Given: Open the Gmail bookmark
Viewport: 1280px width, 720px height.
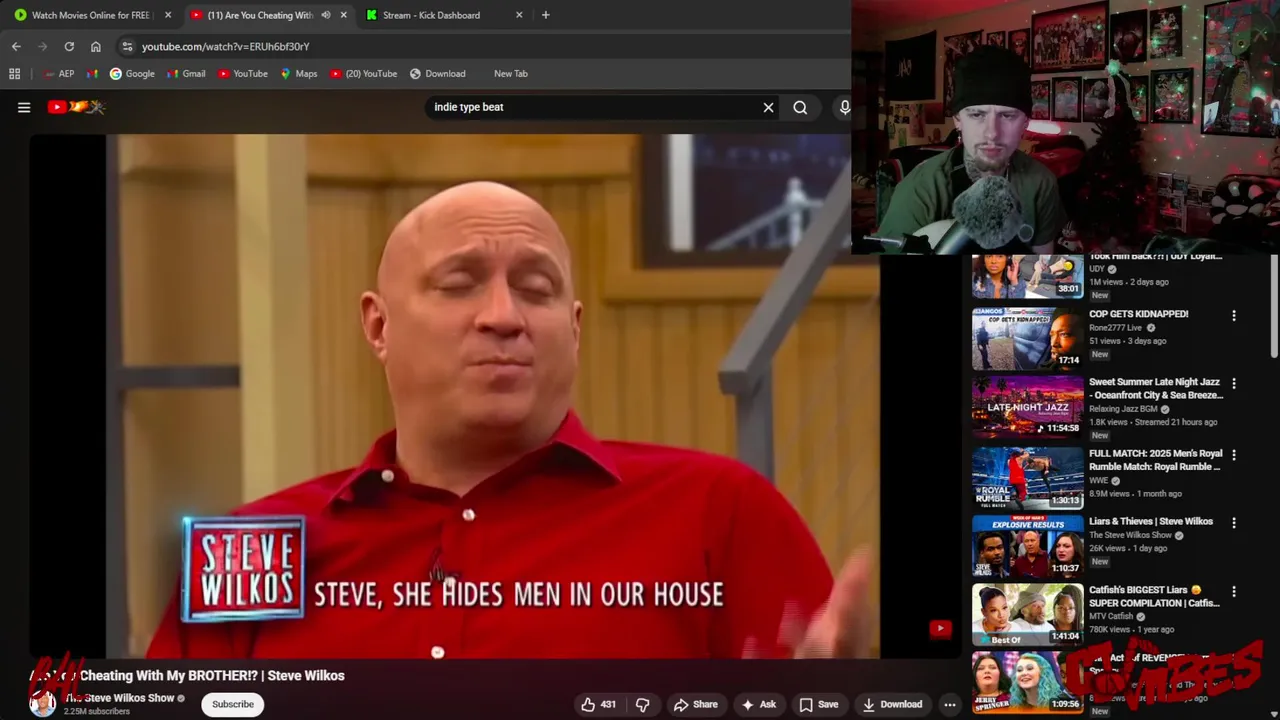Looking at the screenshot, I should coord(186,73).
